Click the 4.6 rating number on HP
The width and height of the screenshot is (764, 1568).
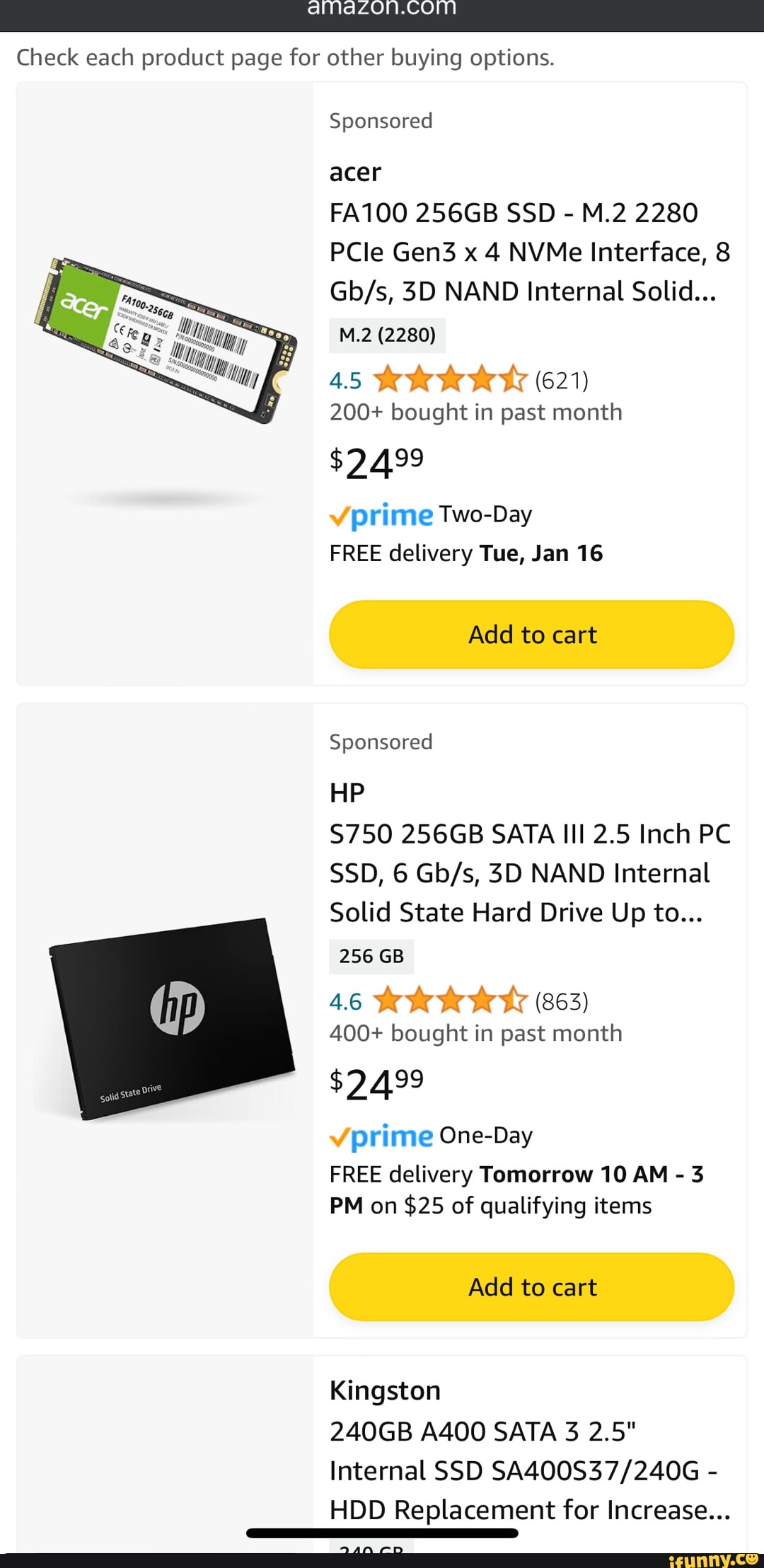pos(345,1002)
